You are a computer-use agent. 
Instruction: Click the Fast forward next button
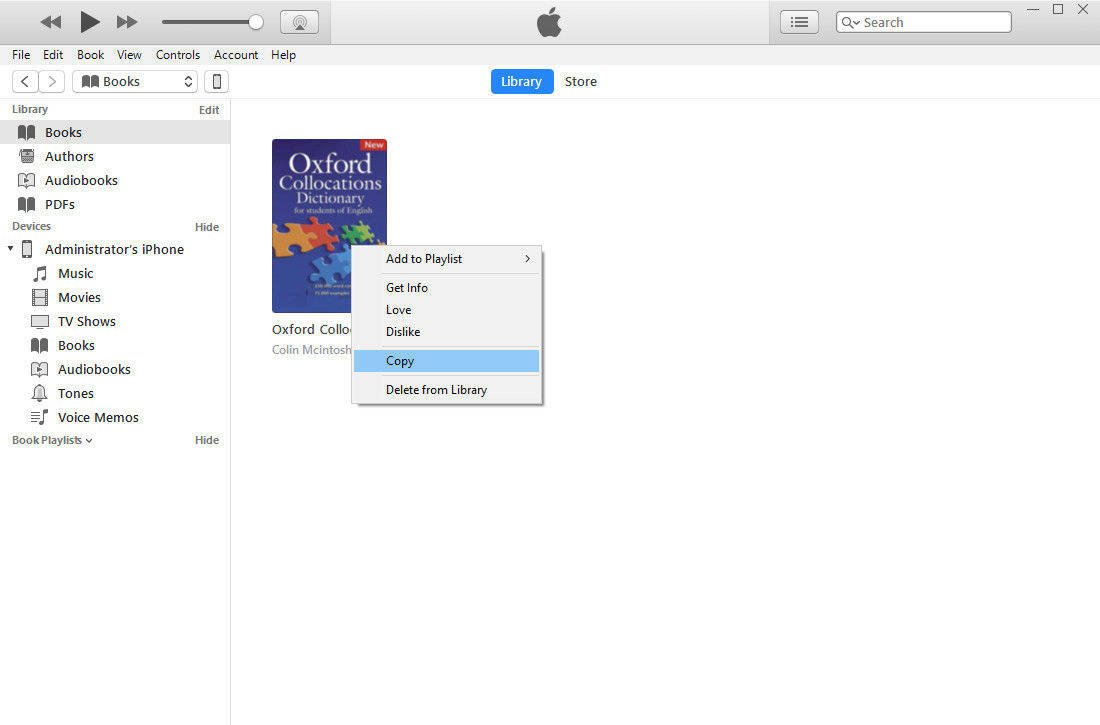pyautogui.click(x=127, y=22)
